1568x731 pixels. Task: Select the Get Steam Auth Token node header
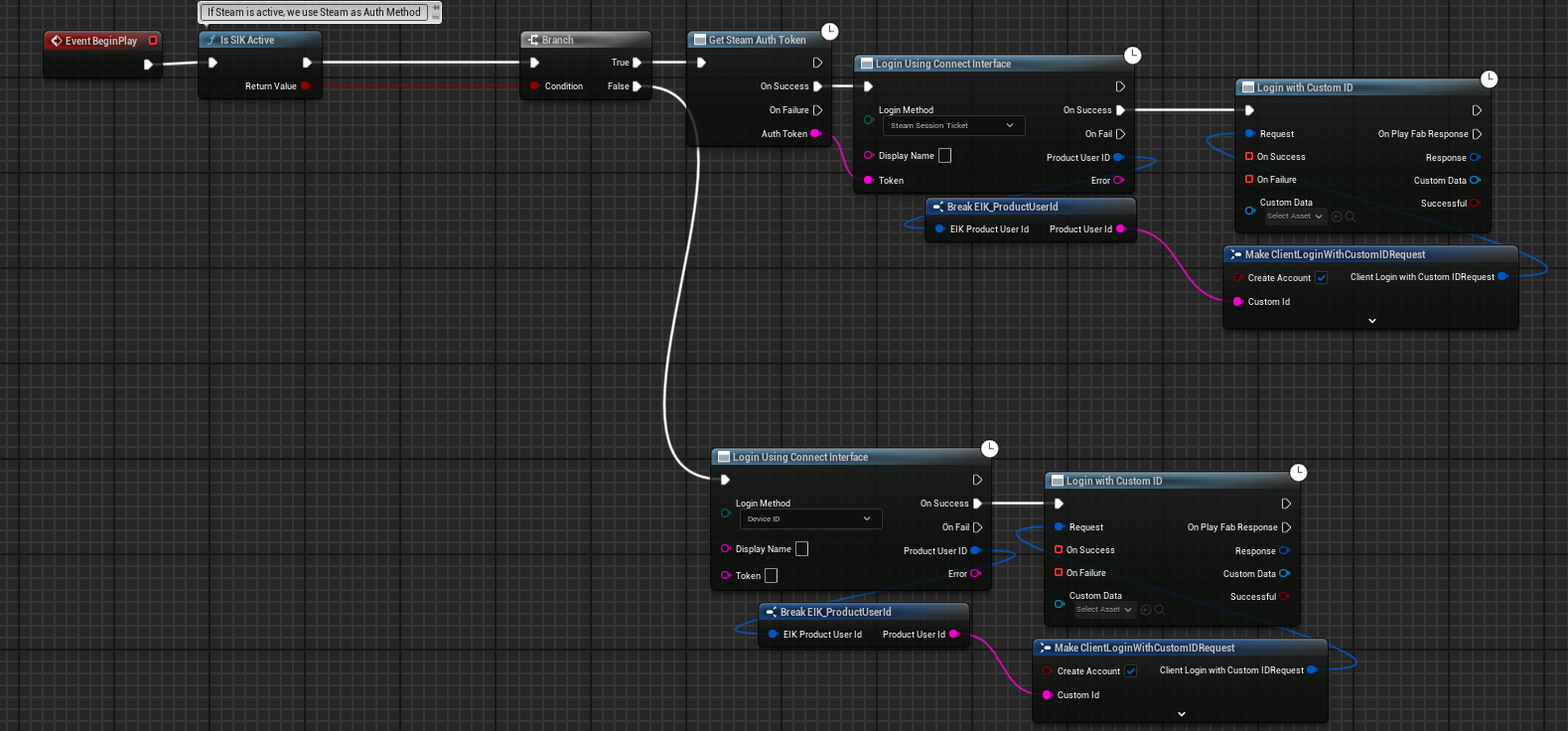(757, 41)
